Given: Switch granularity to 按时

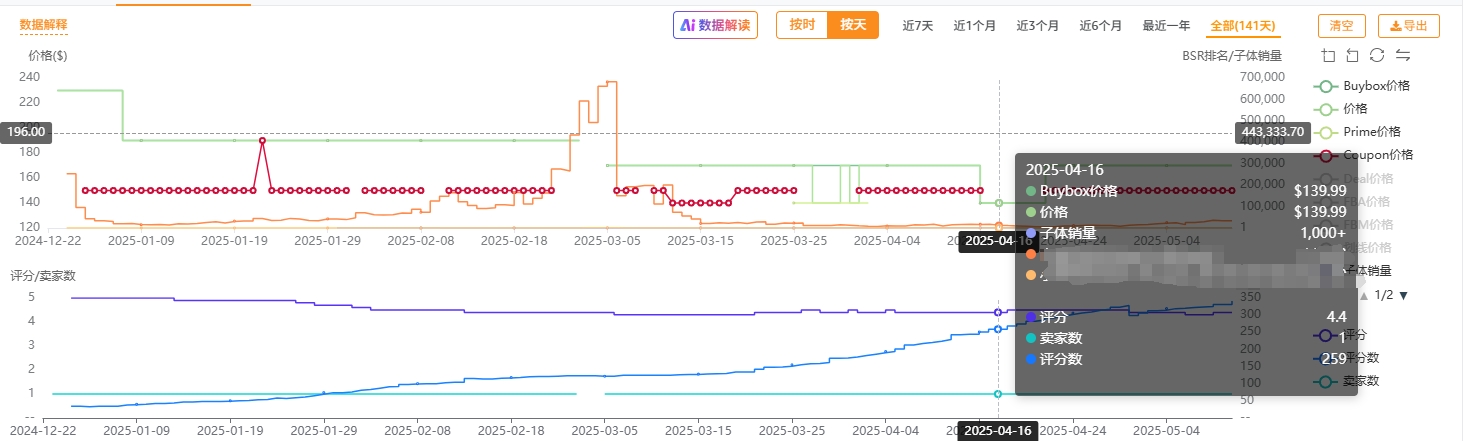Looking at the screenshot, I should tap(802, 25).
